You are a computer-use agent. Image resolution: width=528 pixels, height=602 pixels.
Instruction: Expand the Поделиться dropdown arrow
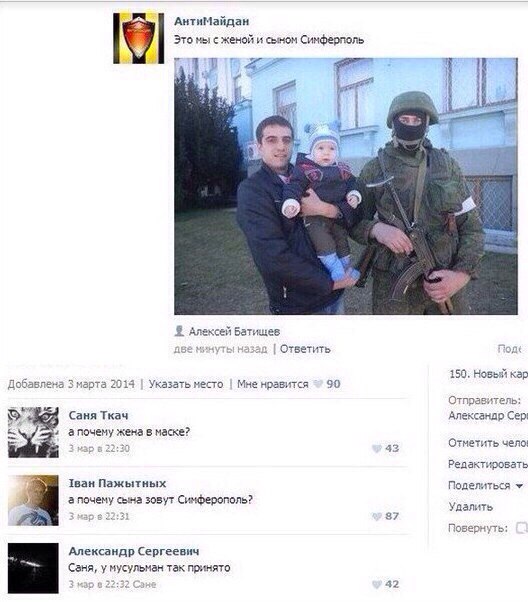click(x=519, y=486)
